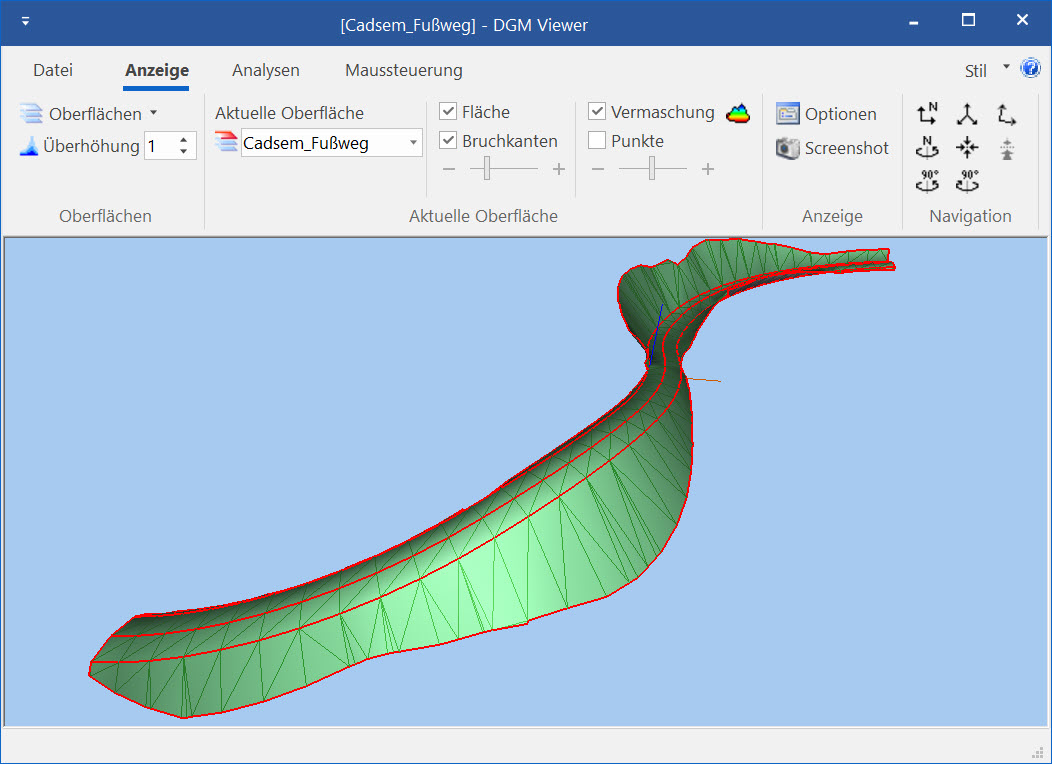
Task: Uncheck the Fläche checkbox
Action: point(448,112)
